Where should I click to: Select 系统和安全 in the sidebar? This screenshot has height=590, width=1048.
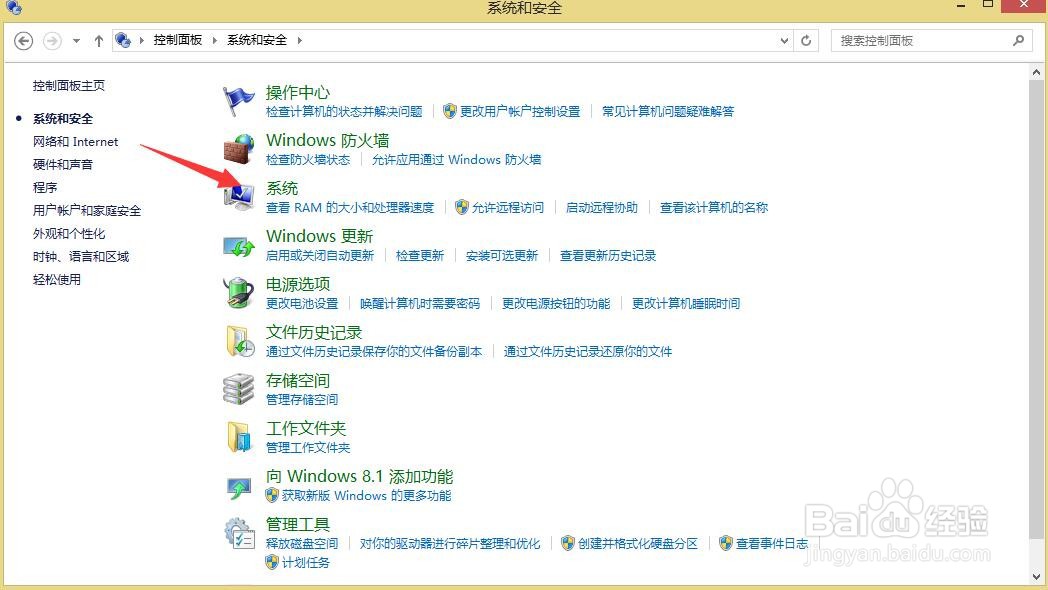[x=63, y=118]
